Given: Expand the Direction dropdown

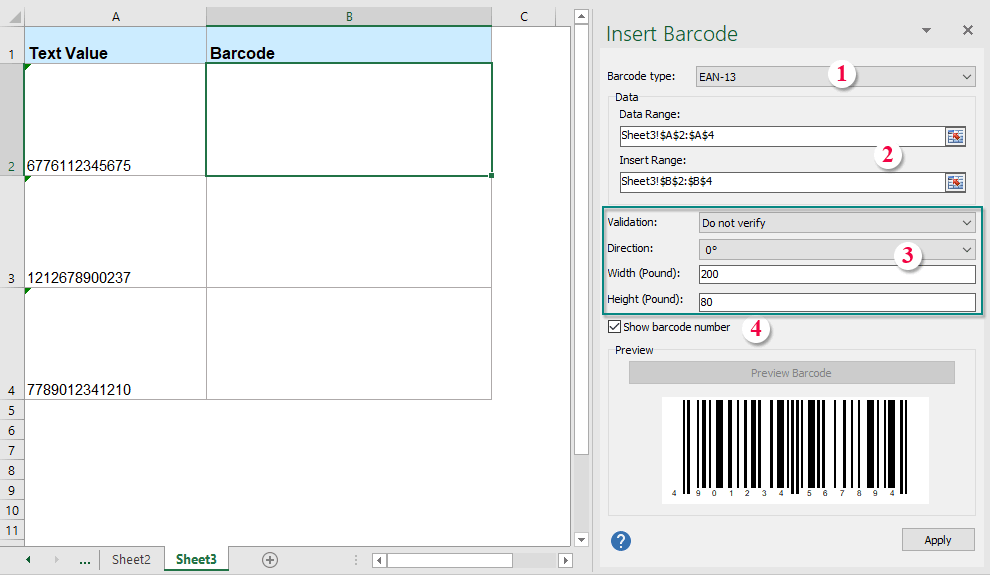Looking at the screenshot, I should pos(965,250).
